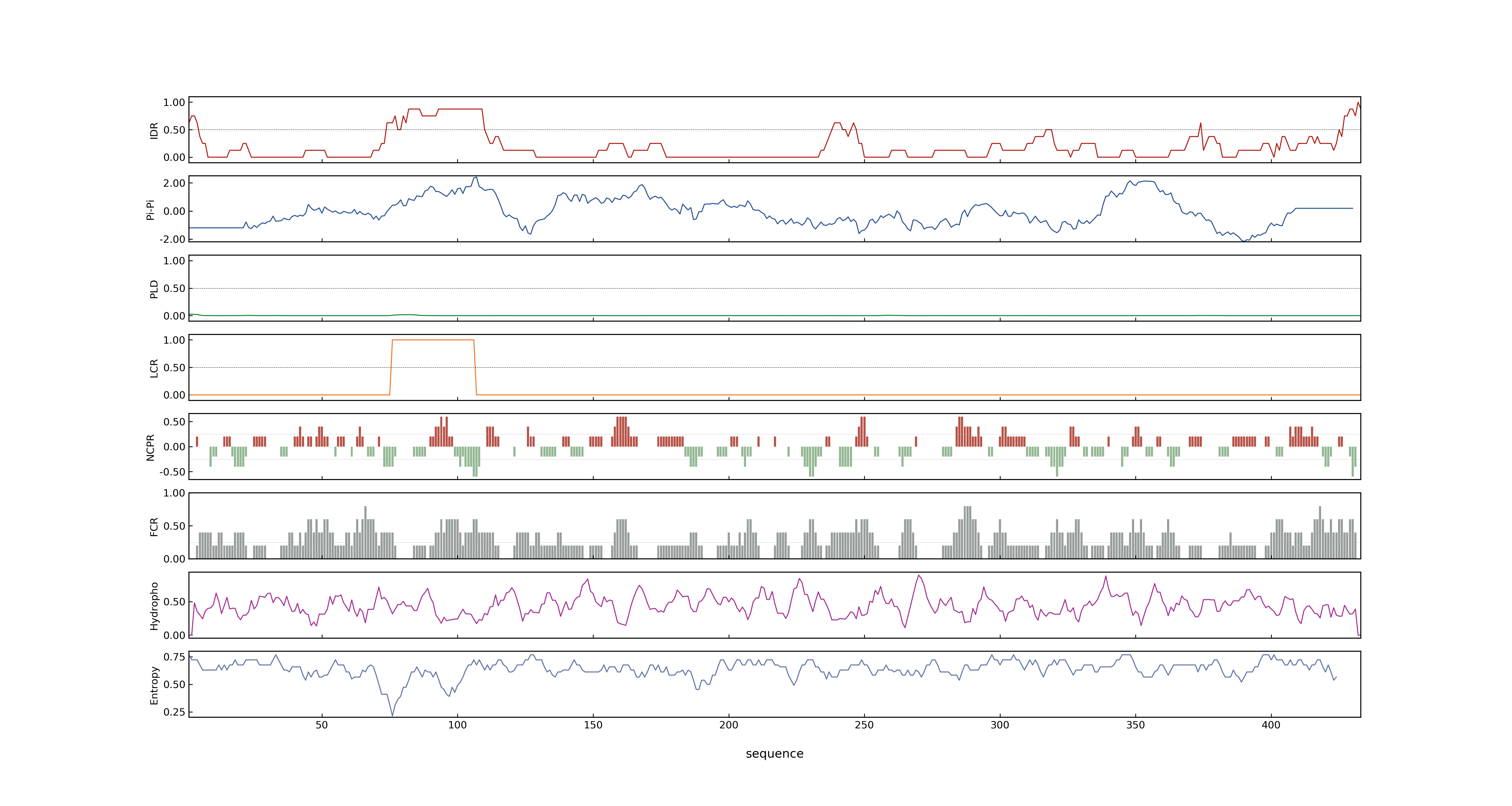The image size is (1512, 806).
Task: Click x-axis tick label 50
Action: coord(322,725)
